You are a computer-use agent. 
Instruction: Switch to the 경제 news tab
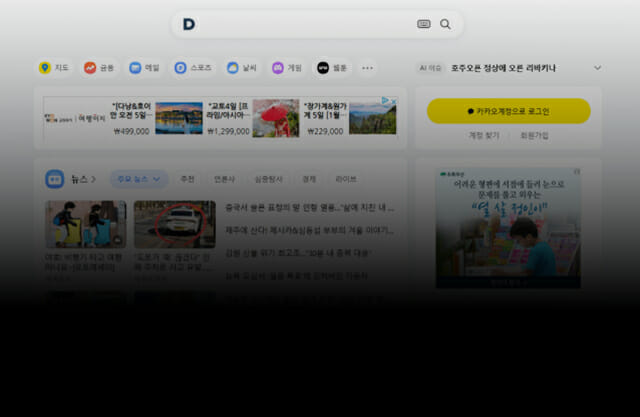309,179
